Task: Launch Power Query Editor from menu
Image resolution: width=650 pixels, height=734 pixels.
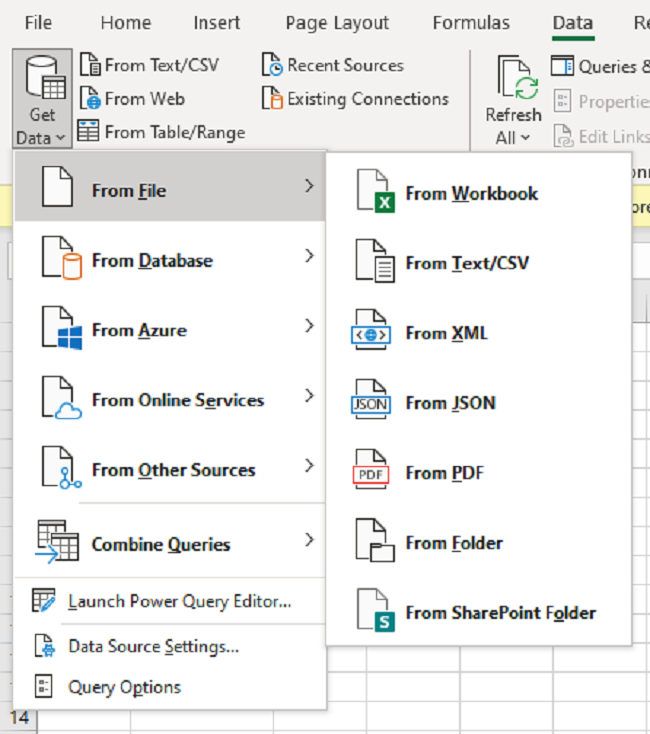Action: point(179,601)
